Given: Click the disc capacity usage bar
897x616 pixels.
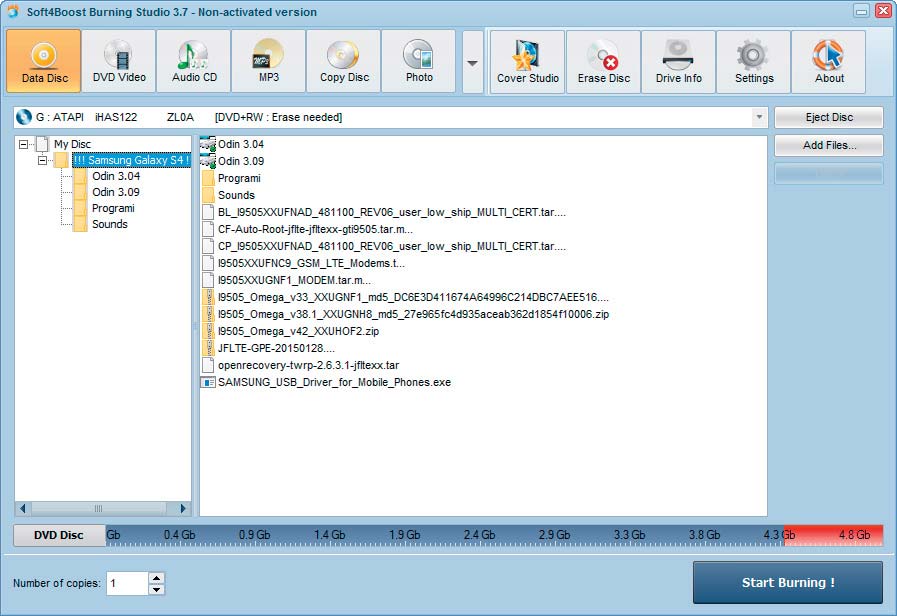Looking at the screenshot, I should pos(494,535).
